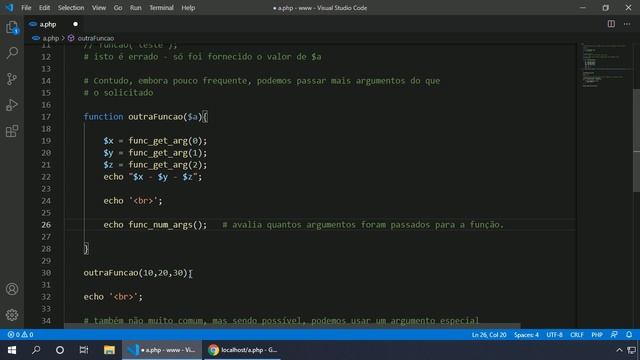
Task: Select PHP language mode in status bar
Action: (597, 335)
